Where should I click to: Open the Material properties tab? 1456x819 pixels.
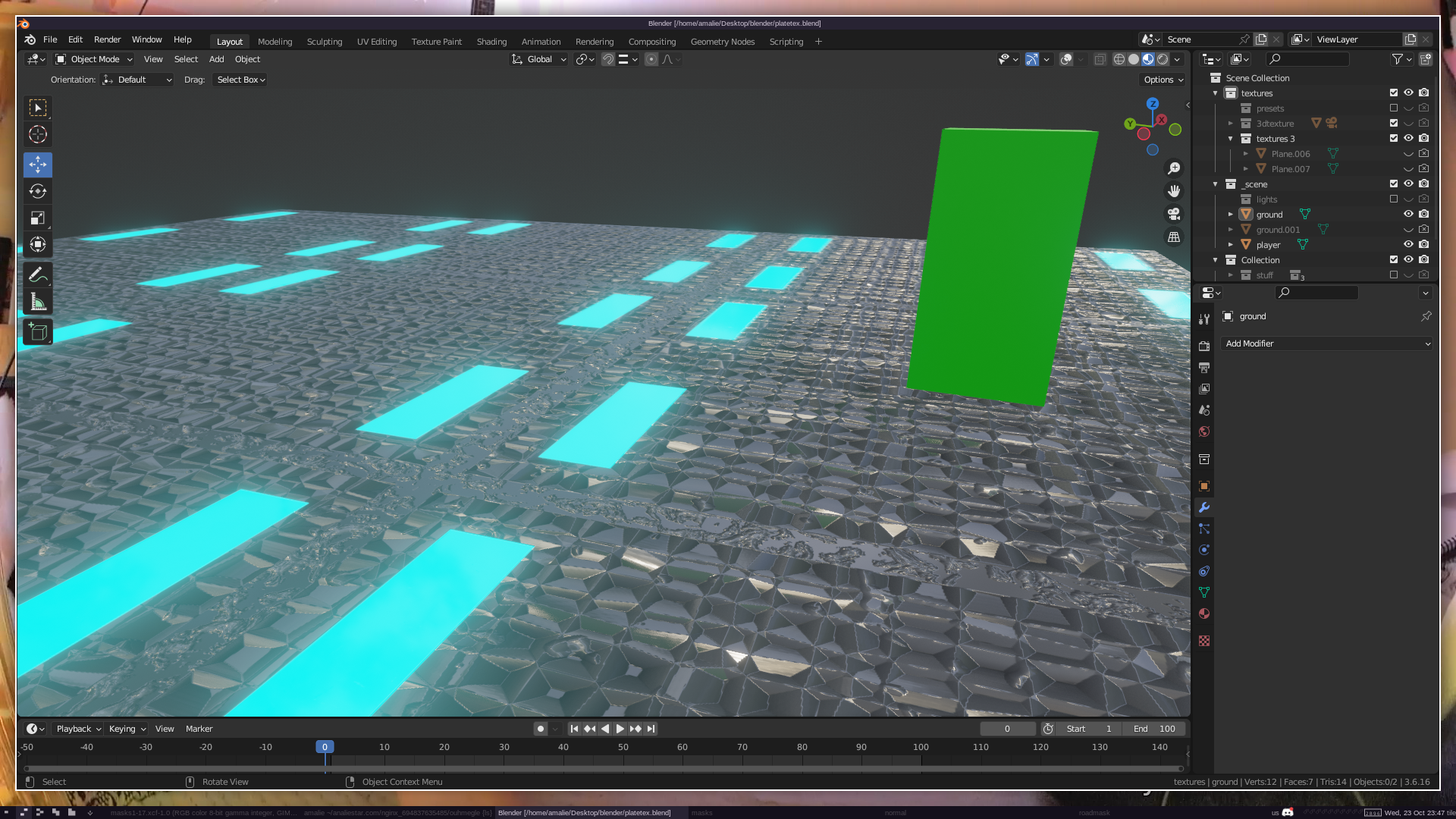[x=1204, y=613]
